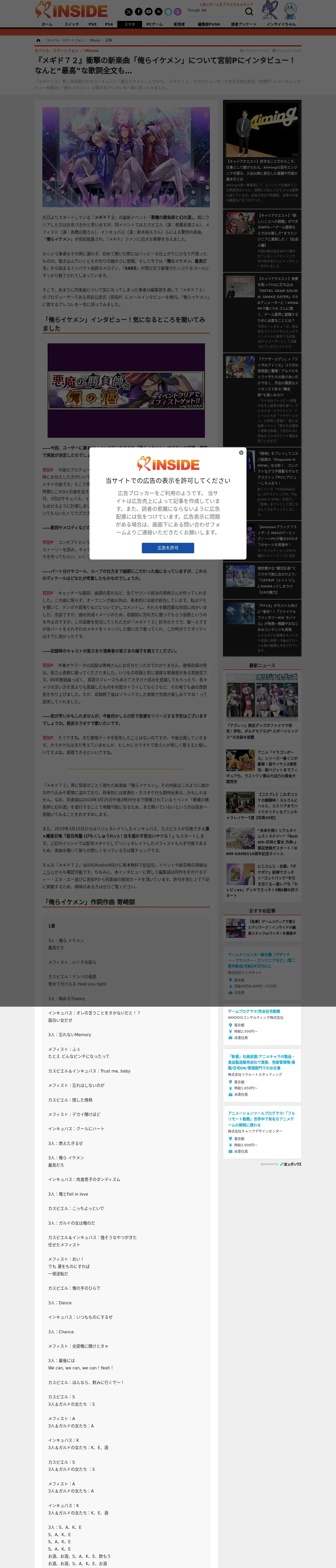Screen dimensions: 336x1568
Task: Open METAL GEAR SOLID Δ sidebar article
Action: [x=262, y=312]
